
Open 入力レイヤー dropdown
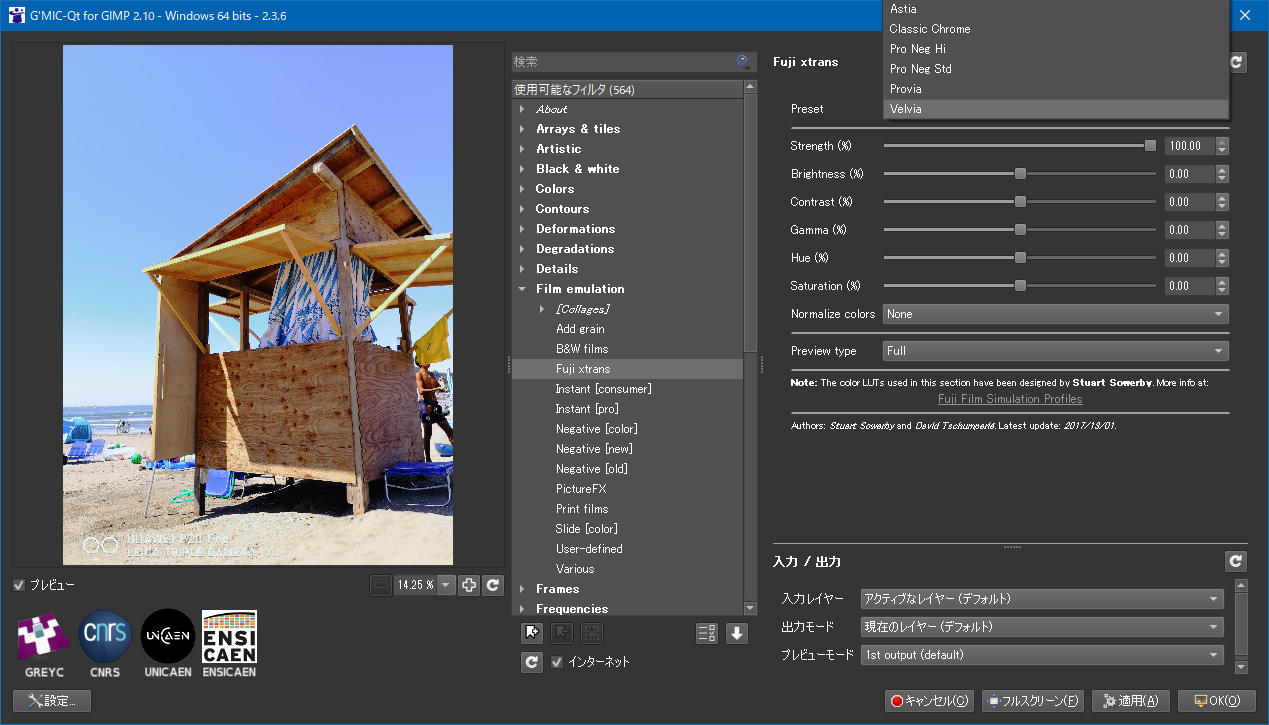(1042, 599)
